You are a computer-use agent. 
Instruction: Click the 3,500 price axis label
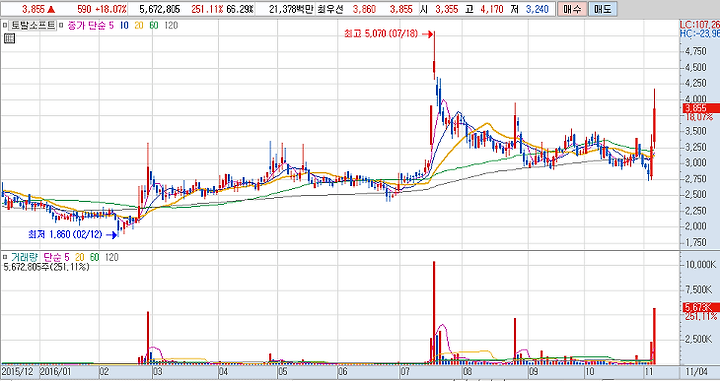[x=696, y=131]
